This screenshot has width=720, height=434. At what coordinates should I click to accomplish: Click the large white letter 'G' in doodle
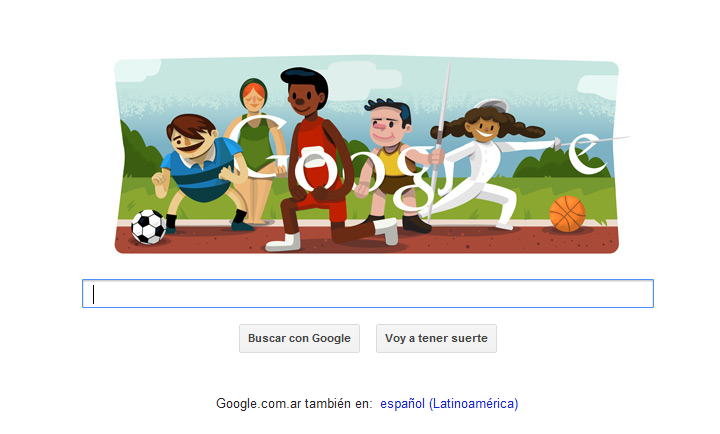click(260, 147)
